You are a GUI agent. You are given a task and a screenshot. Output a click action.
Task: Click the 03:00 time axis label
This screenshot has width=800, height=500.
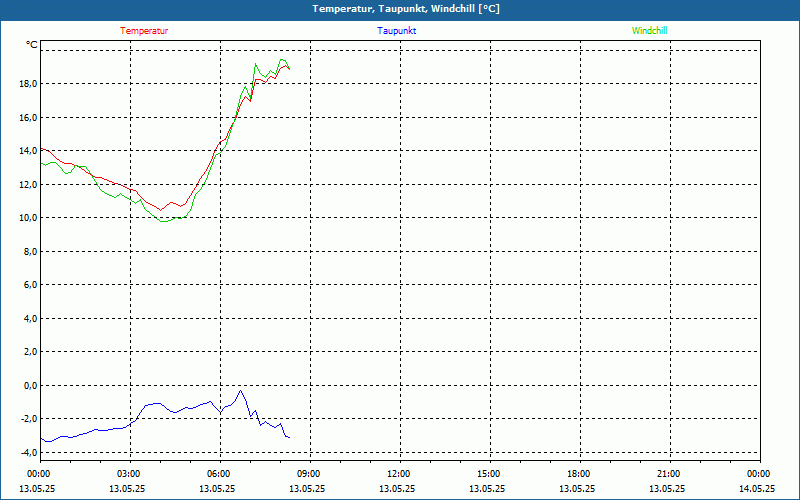click(129, 474)
